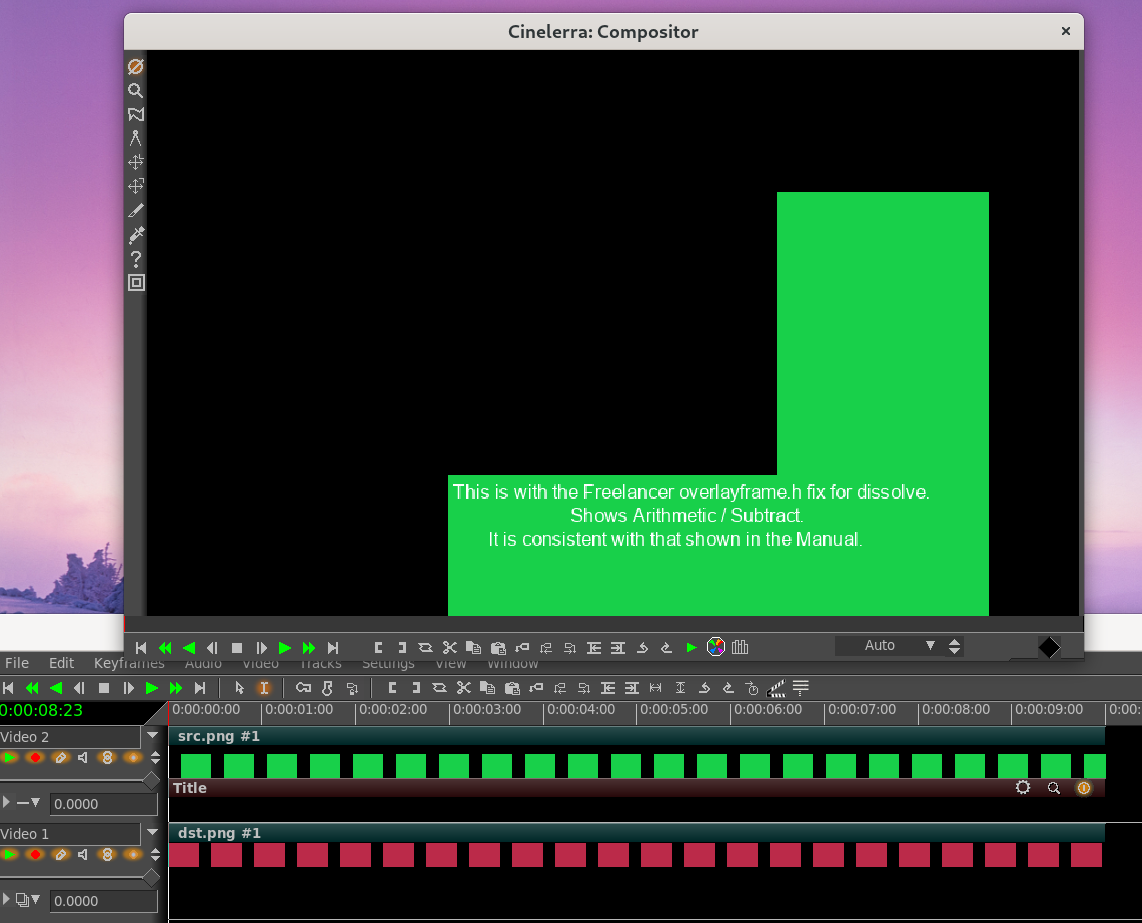Image resolution: width=1142 pixels, height=923 pixels.
Task: Toggle mute on Video 2 track
Action: point(83,758)
